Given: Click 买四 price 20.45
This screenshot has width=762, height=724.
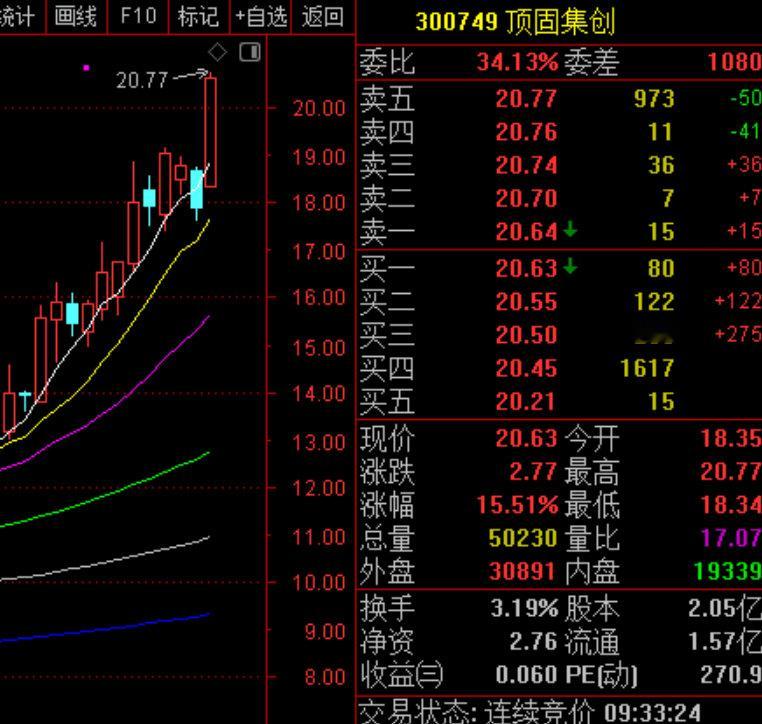Looking at the screenshot, I should (526, 368).
